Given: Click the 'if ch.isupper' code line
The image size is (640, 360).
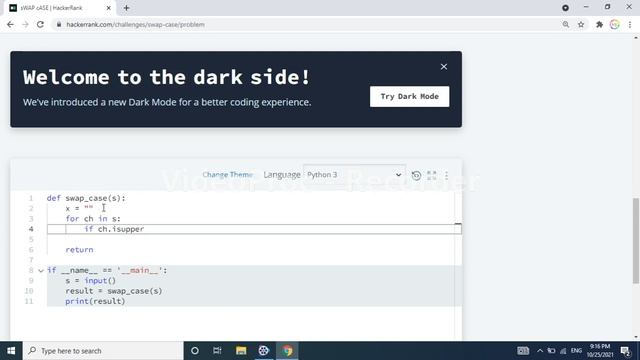Looking at the screenshot, I should (x=114, y=229).
